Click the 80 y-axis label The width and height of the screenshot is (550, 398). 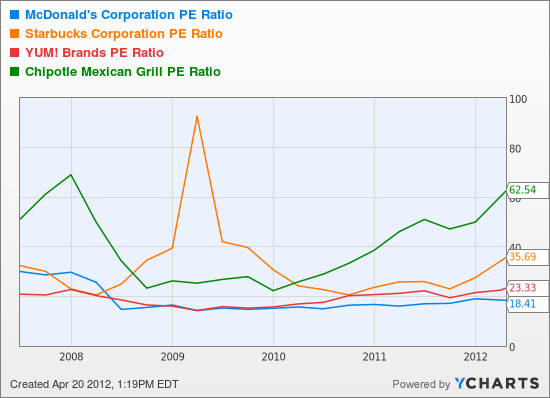[515, 149]
